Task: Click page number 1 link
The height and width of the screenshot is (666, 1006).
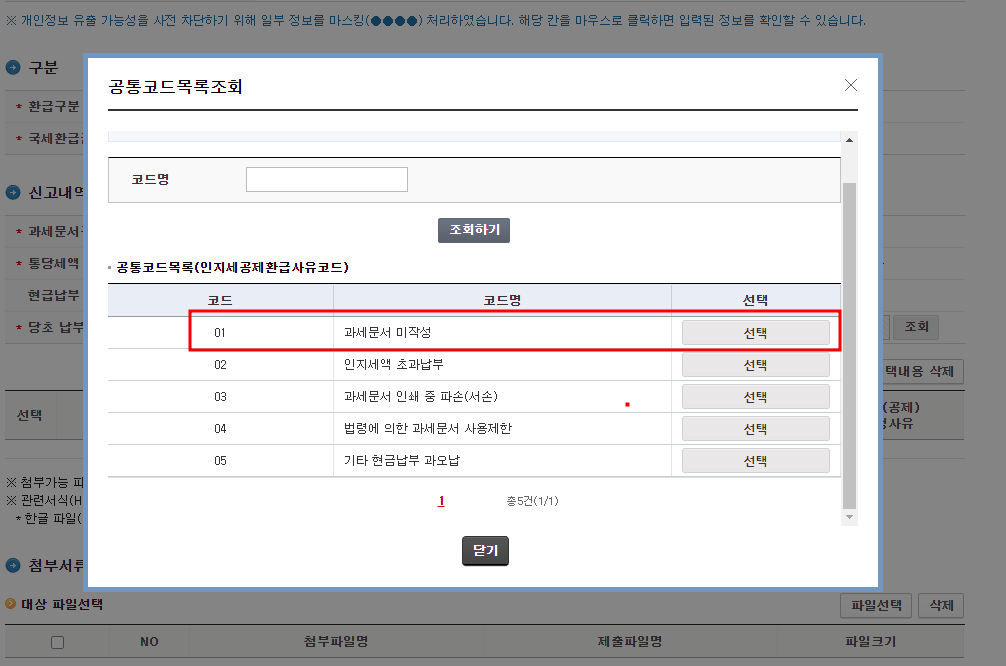Action: point(441,500)
